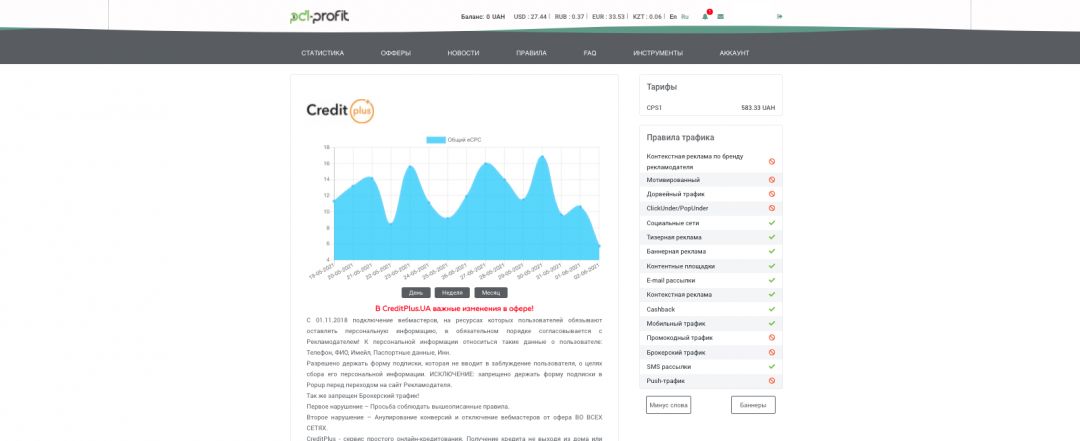This screenshot has width=1080, height=441.
Task: Click the USD : 27.44 rate
Action: tap(530, 17)
